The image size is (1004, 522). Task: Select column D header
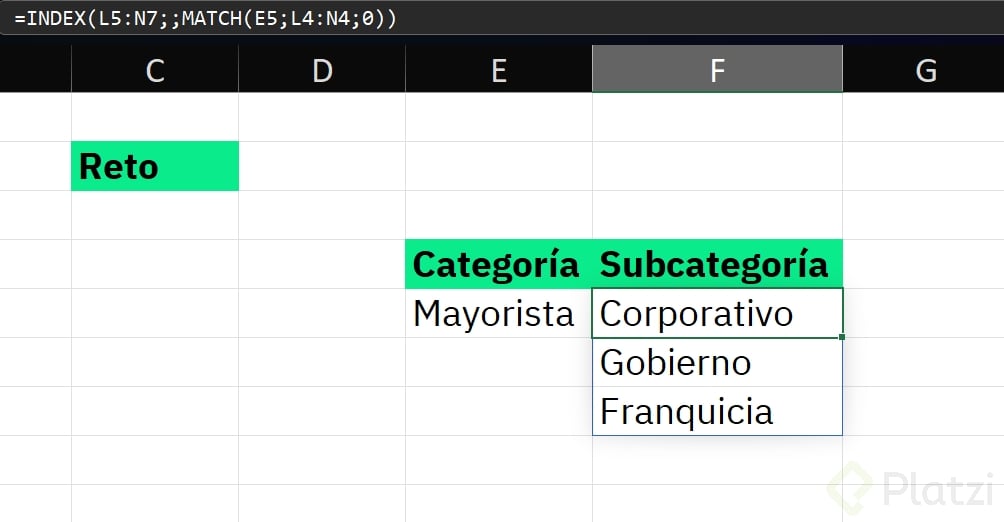click(322, 70)
